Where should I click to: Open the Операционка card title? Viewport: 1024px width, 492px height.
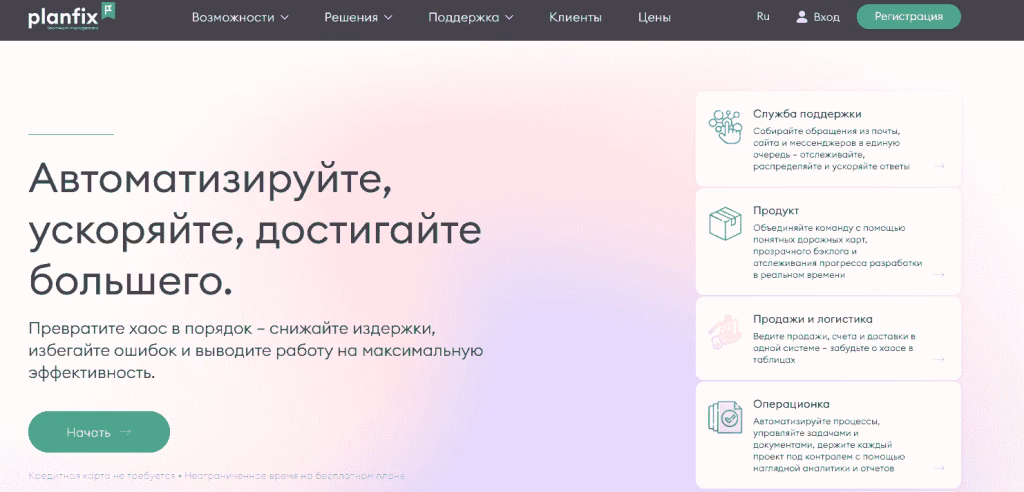(791, 404)
